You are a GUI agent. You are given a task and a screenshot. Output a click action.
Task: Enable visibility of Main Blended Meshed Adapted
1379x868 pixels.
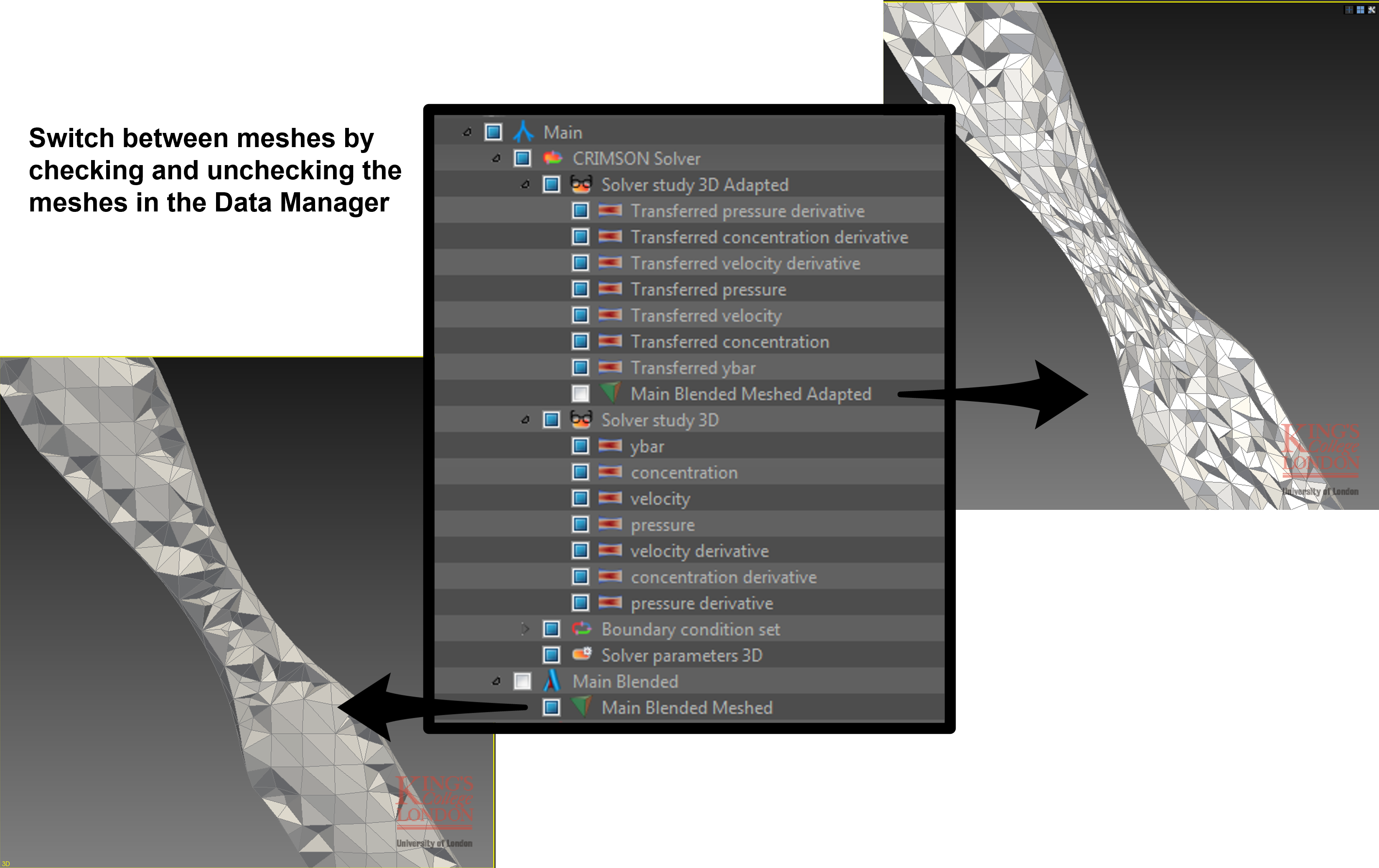[x=580, y=393]
